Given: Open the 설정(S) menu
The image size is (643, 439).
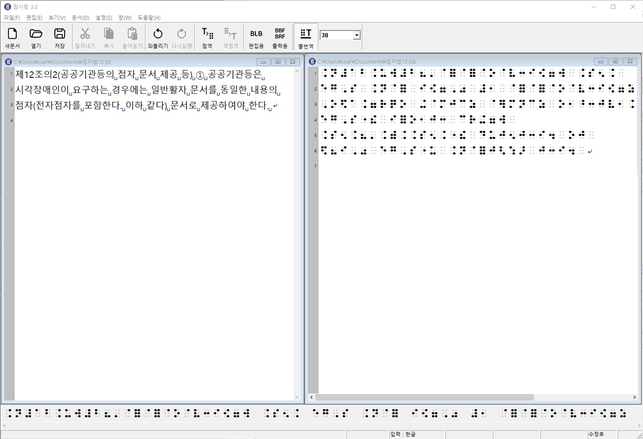Looking at the screenshot, I should coord(103,18).
